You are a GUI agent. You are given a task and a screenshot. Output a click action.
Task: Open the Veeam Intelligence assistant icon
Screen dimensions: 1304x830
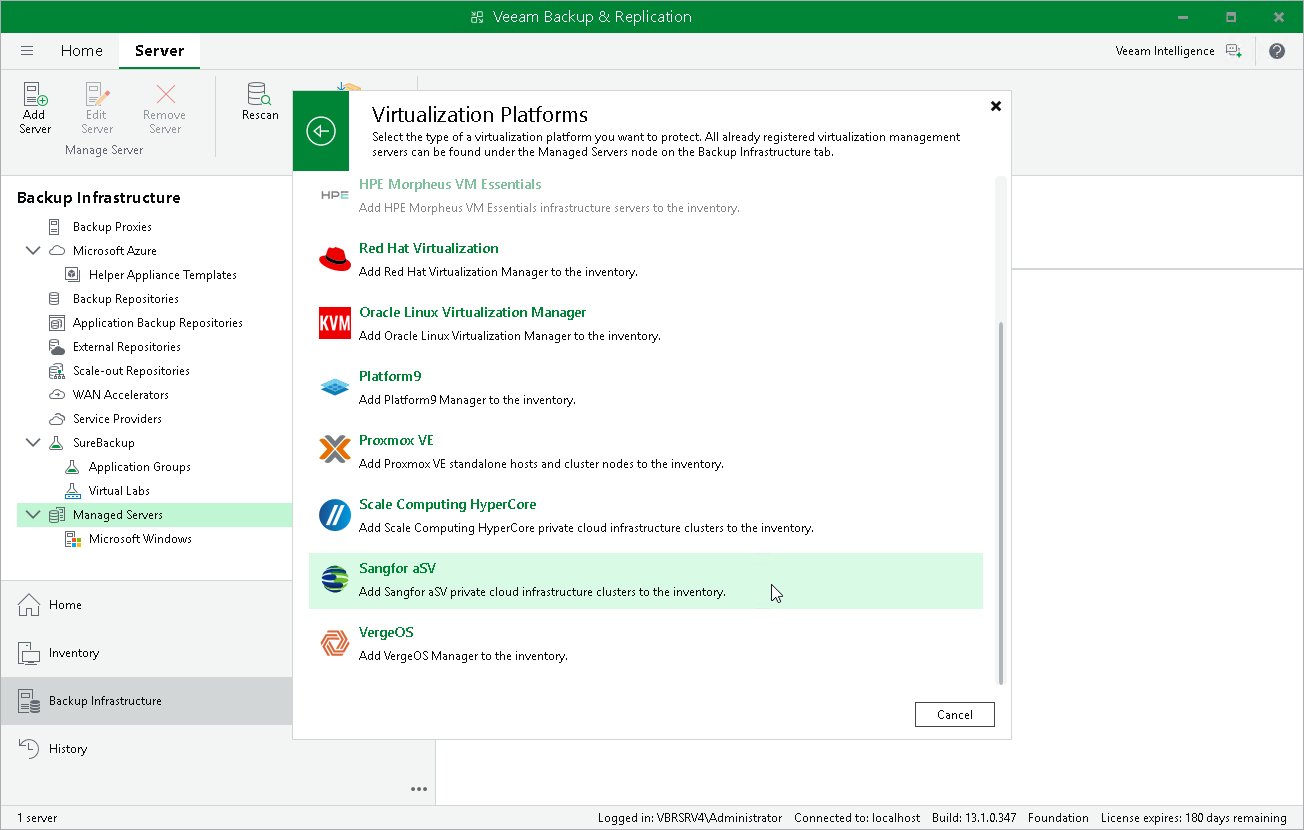(x=1234, y=51)
